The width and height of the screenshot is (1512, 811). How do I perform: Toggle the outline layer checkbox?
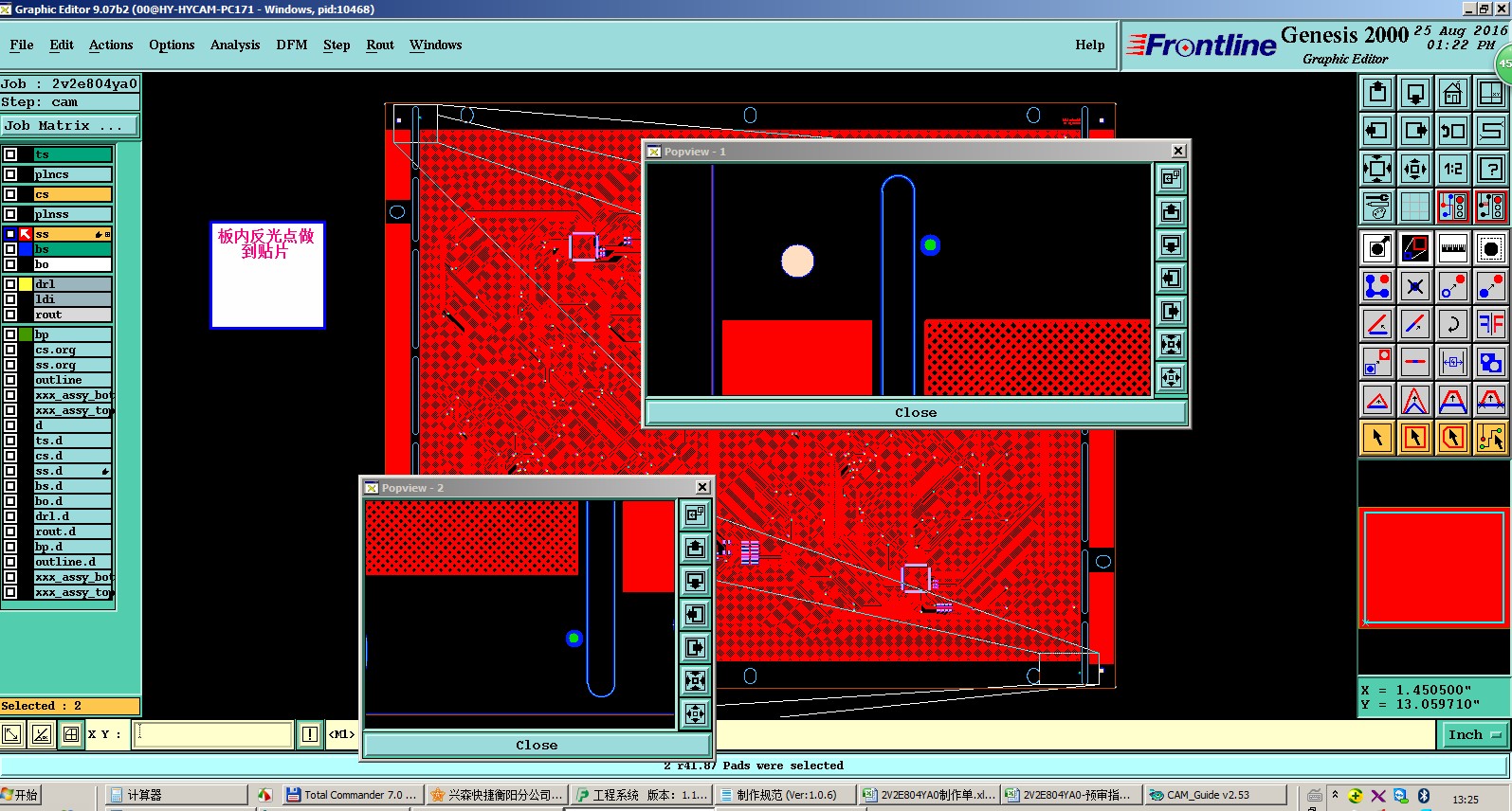coord(10,380)
